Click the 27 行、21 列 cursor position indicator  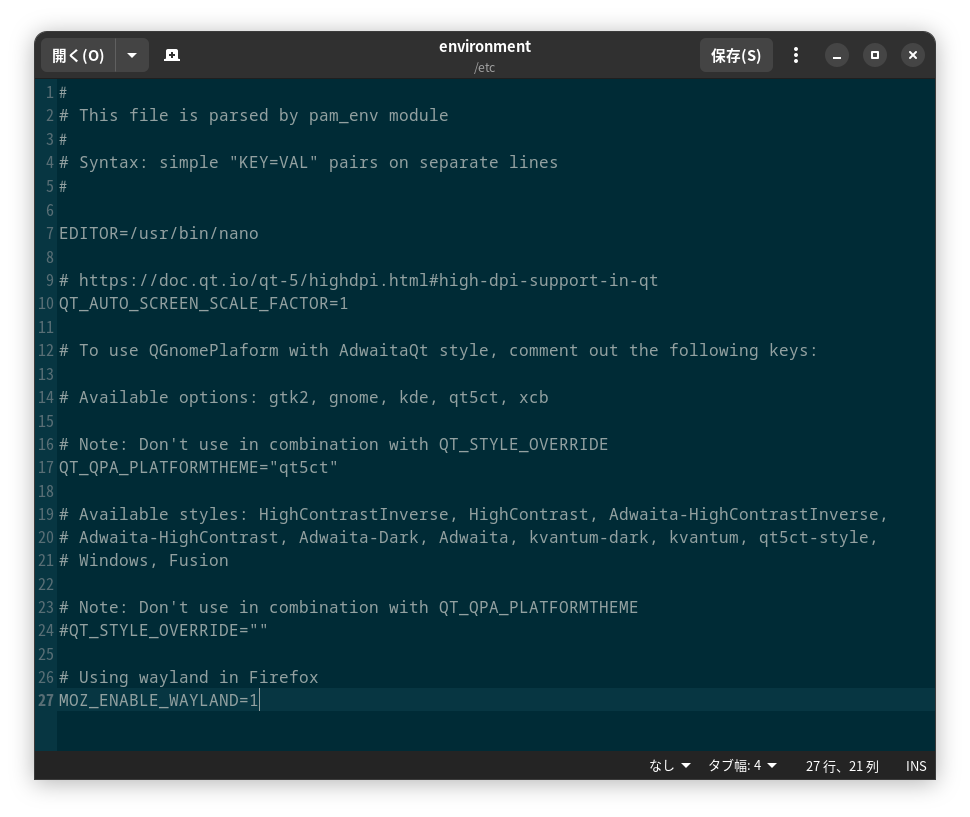pos(842,766)
